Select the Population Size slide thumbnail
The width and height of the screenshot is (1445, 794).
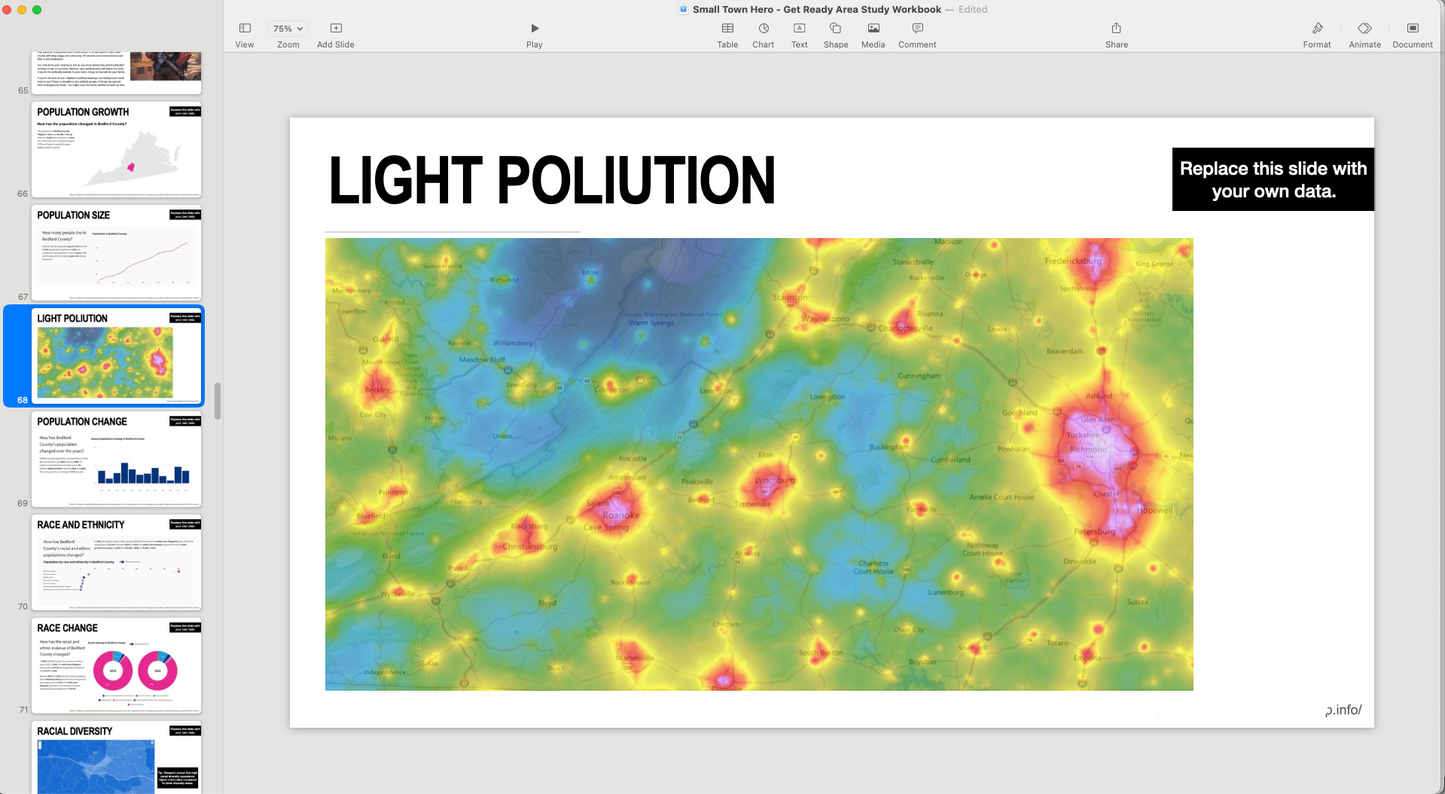click(x=116, y=252)
